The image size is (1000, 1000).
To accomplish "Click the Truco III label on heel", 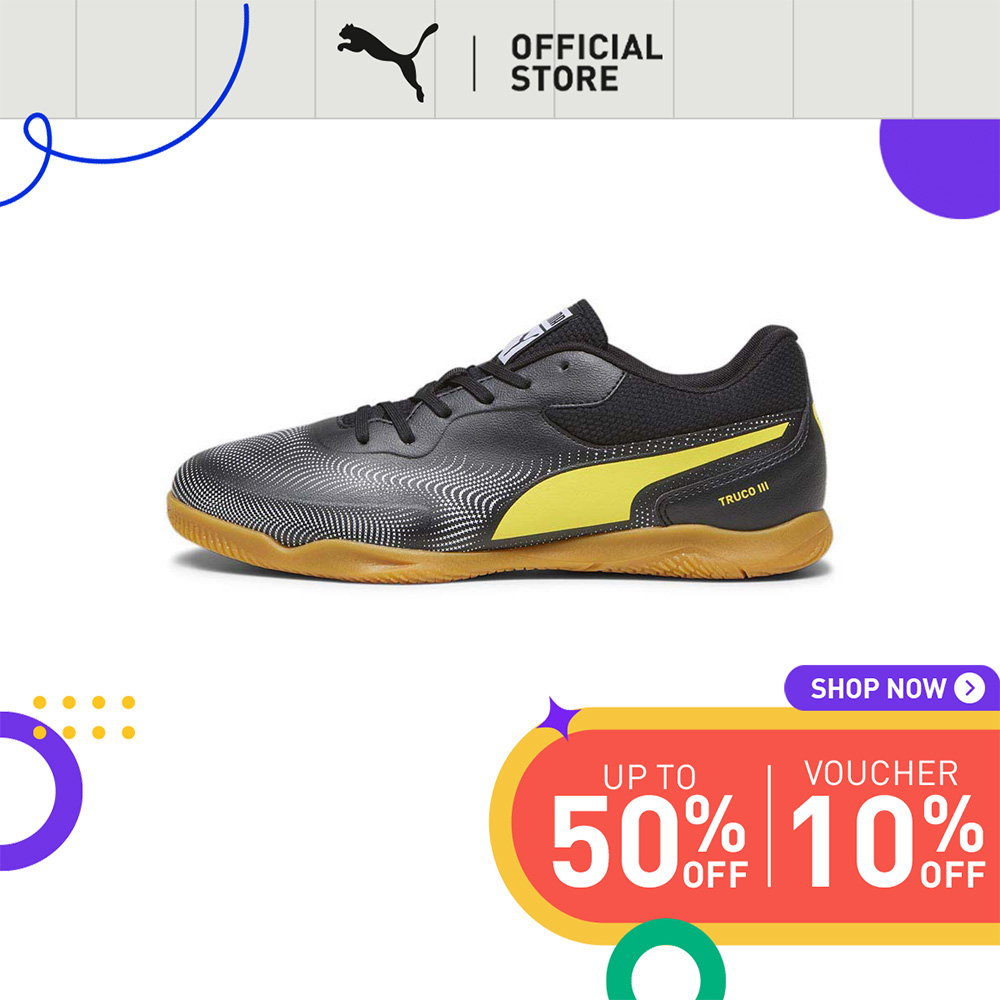I will pos(744,495).
